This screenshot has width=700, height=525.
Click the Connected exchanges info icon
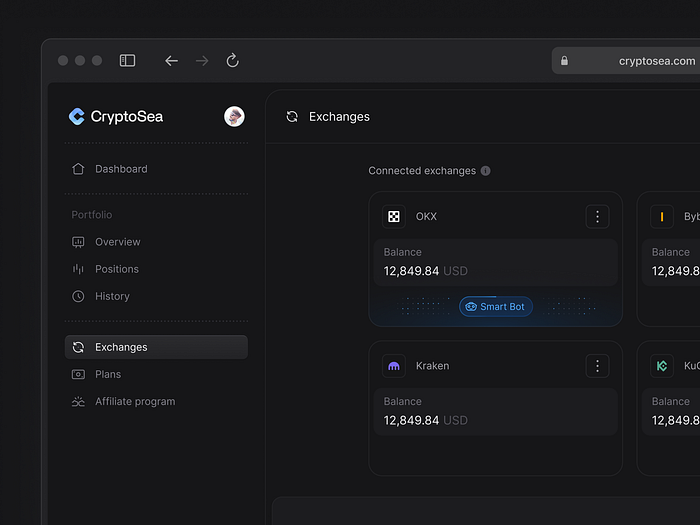click(486, 171)
